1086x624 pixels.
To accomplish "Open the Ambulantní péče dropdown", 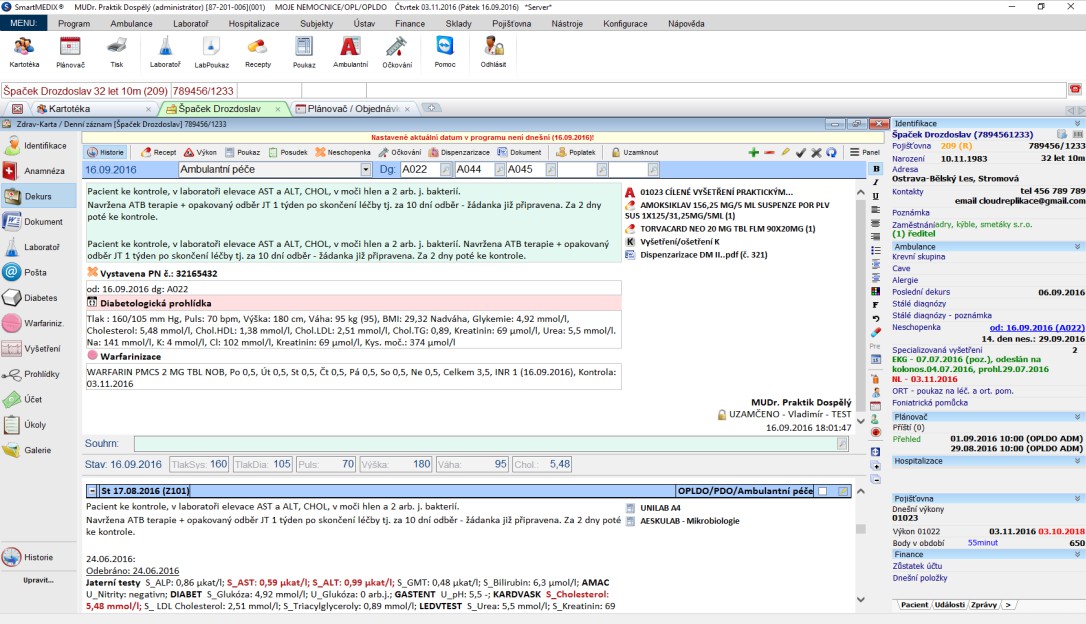I will [x=366, y=170].
